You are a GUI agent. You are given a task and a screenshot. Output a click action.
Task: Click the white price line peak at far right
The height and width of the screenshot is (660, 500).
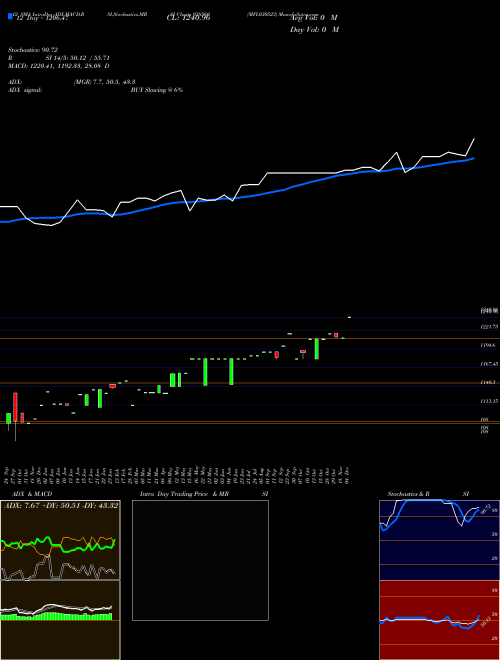click(474, 139)
